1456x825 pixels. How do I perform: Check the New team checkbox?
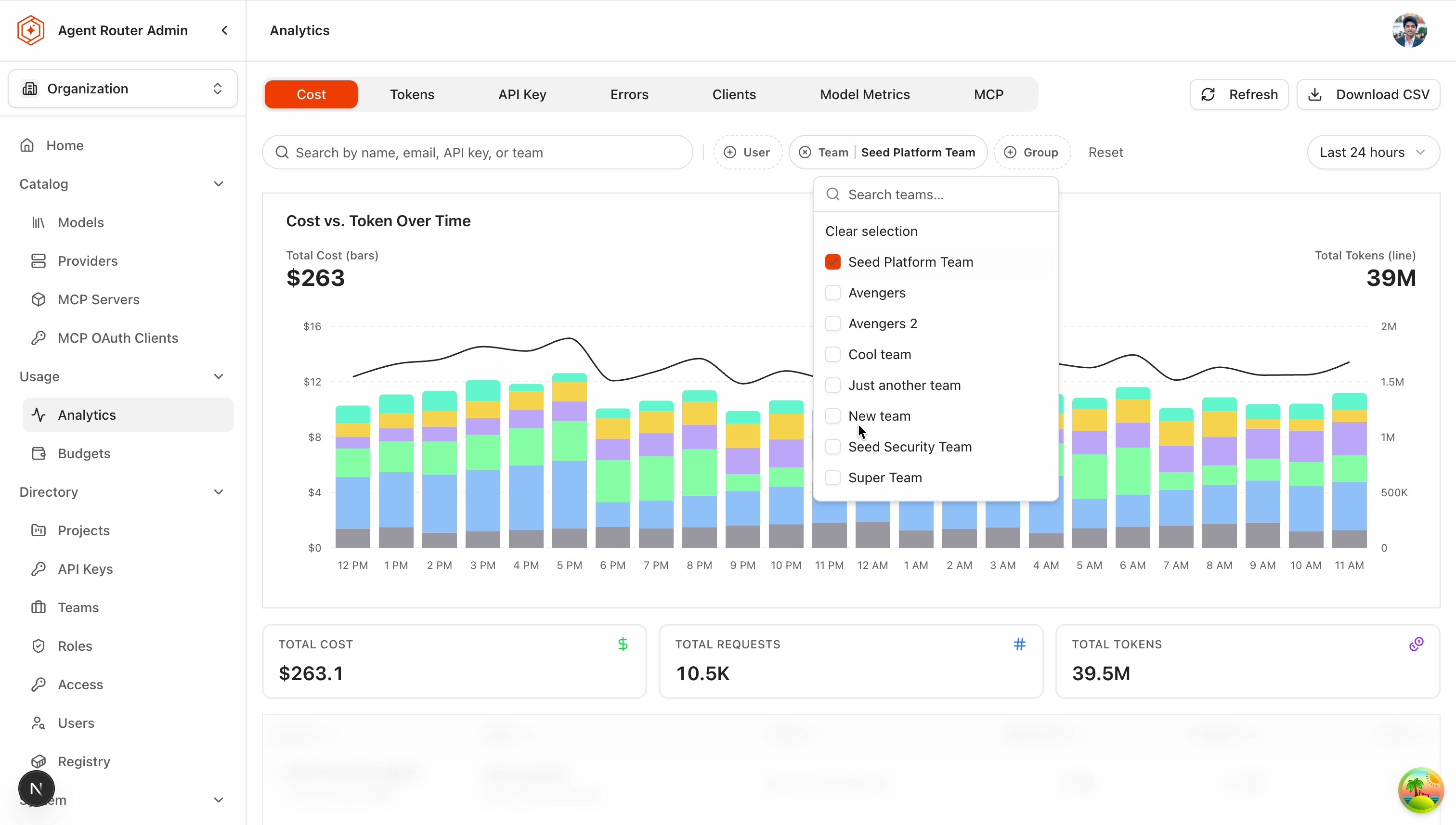[x=832, y=416]
